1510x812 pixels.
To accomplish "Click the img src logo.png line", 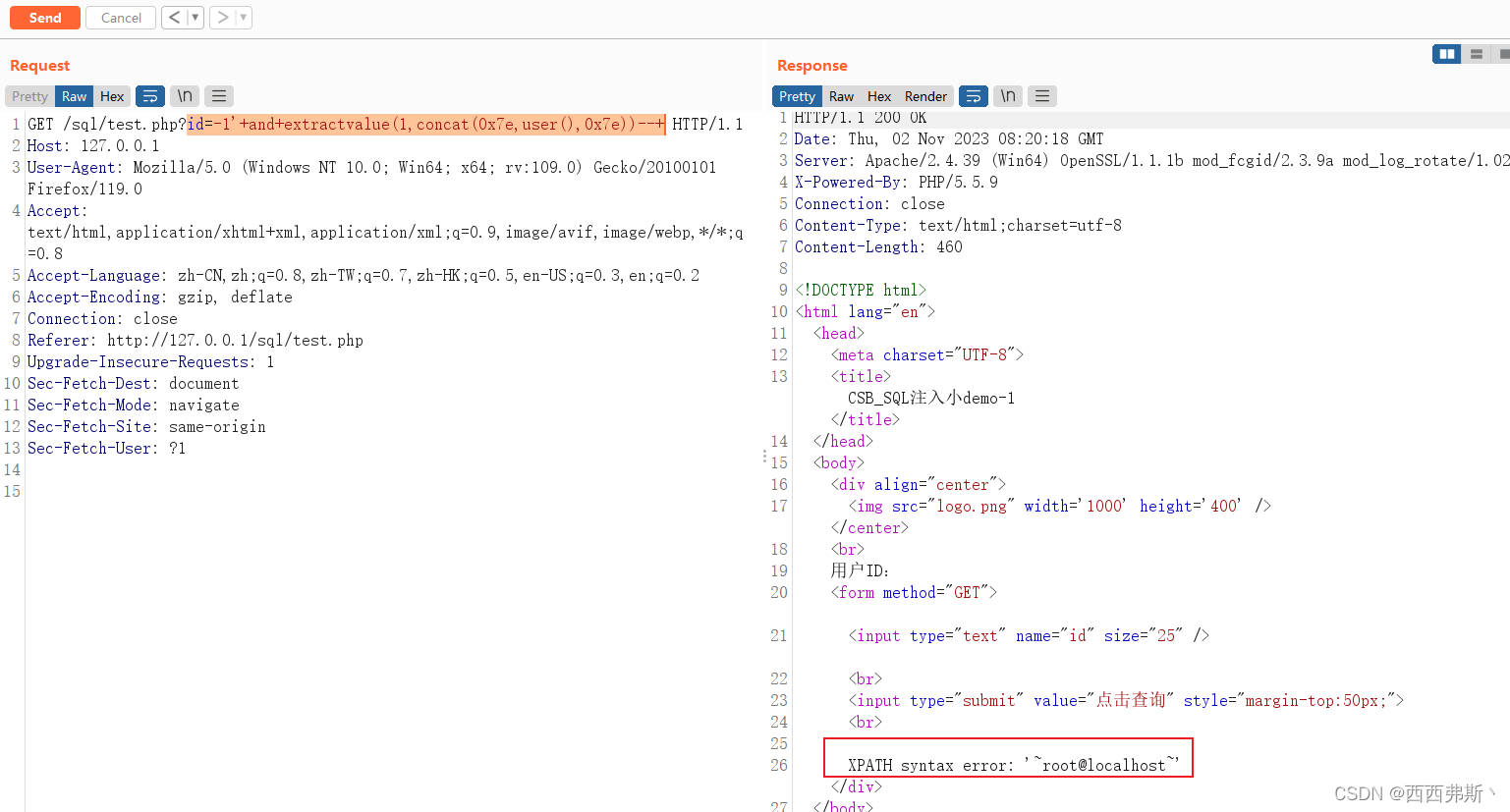I will click(1060, 506).
